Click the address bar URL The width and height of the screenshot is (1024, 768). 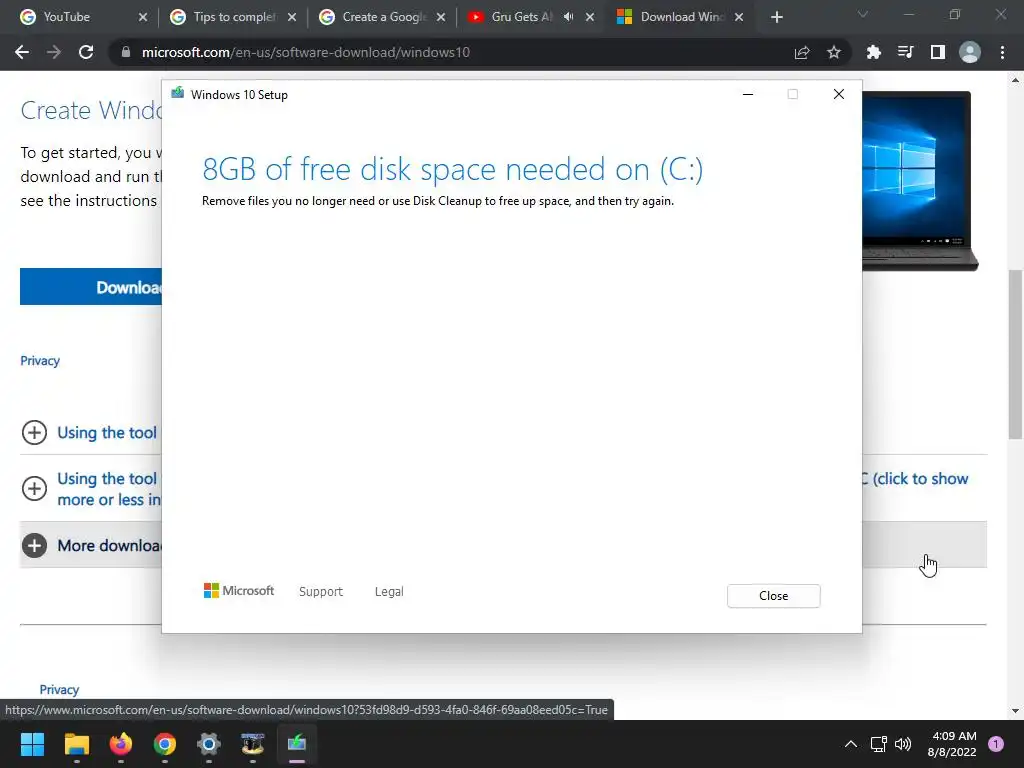(x=306, y=52)
